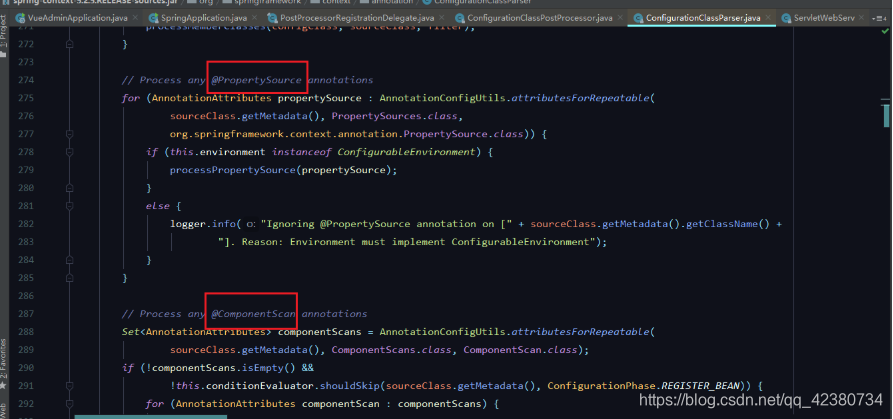The image size is (893, 419).
Task: Click getClassName() on line 282
Action: click(x=727, y=224)
